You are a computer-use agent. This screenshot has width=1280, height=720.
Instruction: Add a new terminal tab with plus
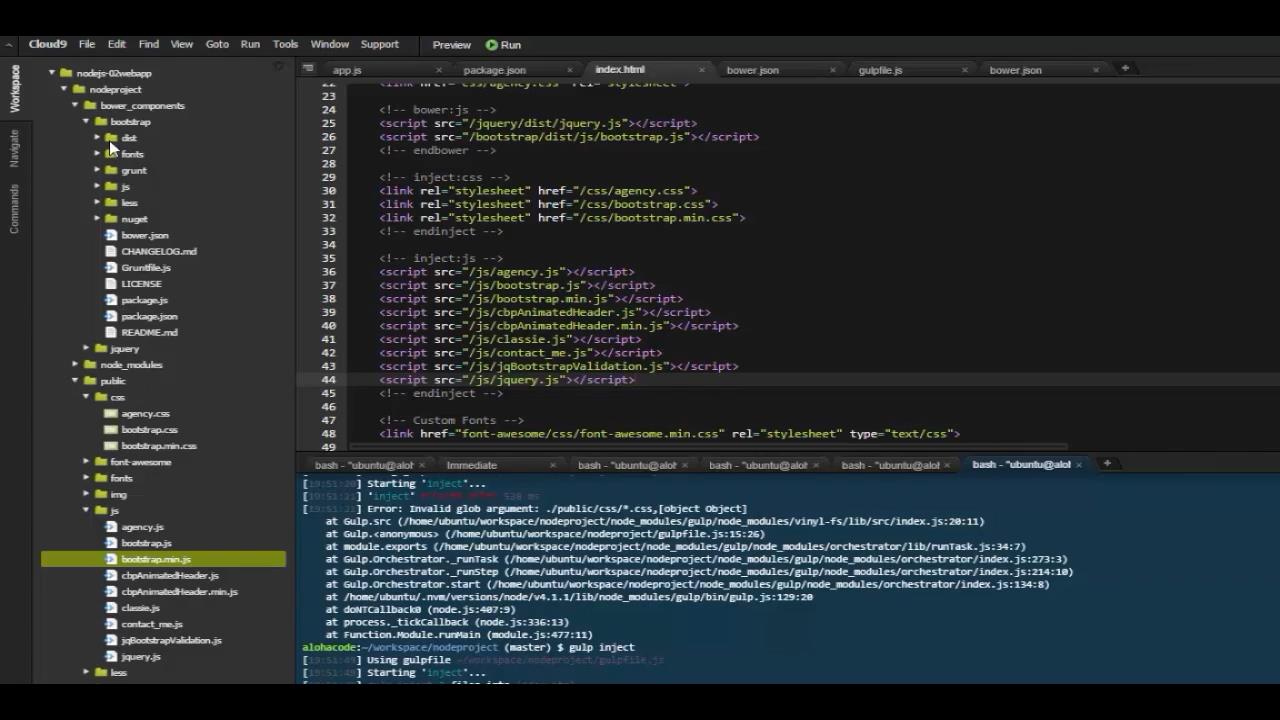pos(1107,464)
